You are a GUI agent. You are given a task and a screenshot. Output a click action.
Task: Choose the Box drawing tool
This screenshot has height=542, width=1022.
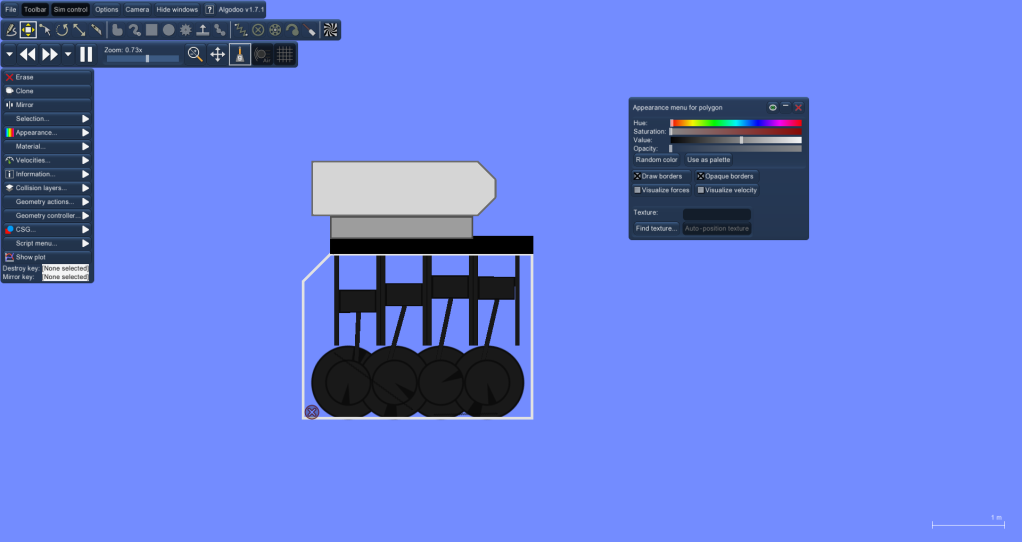pos(151,30)
